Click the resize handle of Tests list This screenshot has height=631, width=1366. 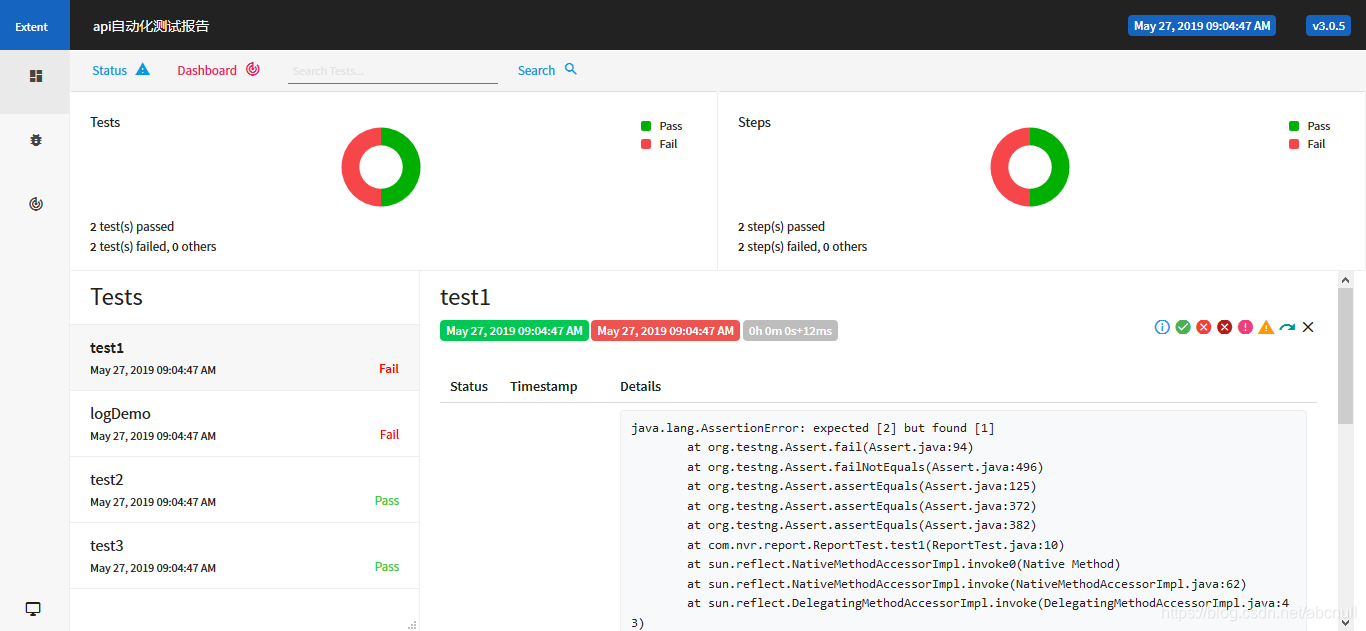412,625
